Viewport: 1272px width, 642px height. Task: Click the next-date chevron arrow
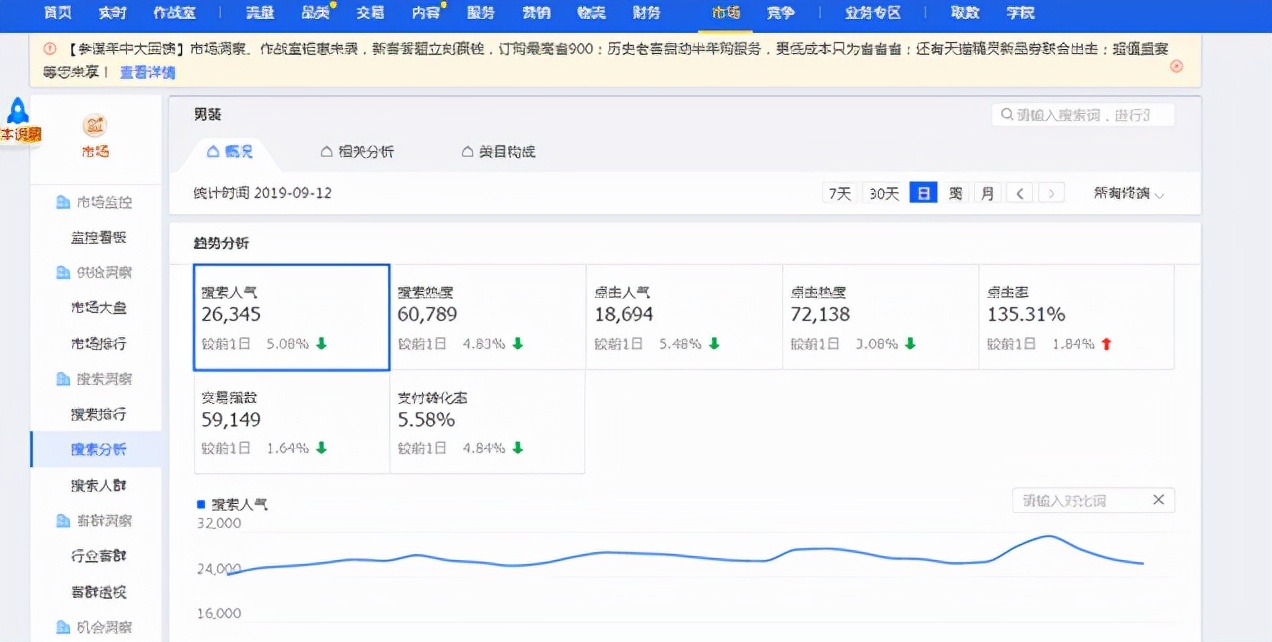1052,193
